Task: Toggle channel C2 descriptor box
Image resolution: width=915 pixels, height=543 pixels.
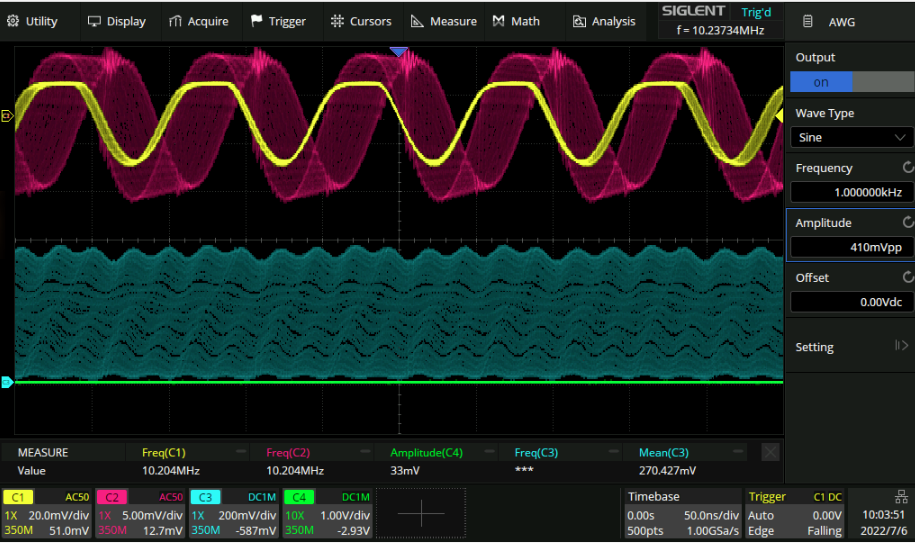Action: click(140, 512)
